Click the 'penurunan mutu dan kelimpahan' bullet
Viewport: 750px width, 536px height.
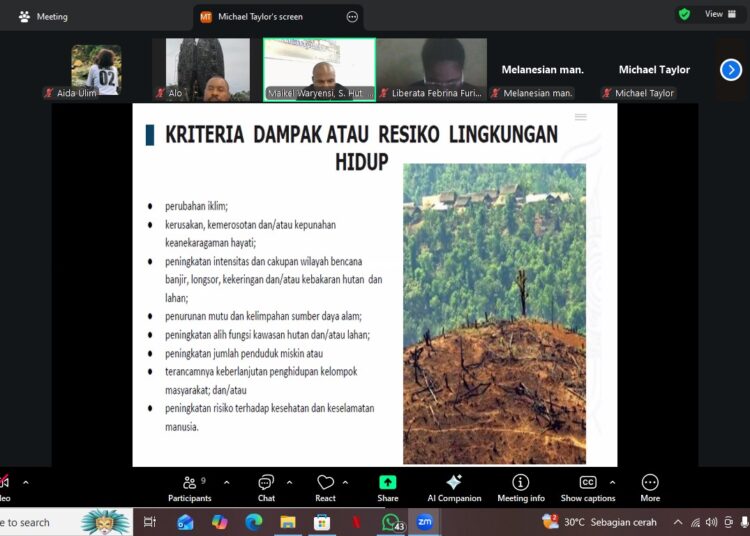point(263,316)
